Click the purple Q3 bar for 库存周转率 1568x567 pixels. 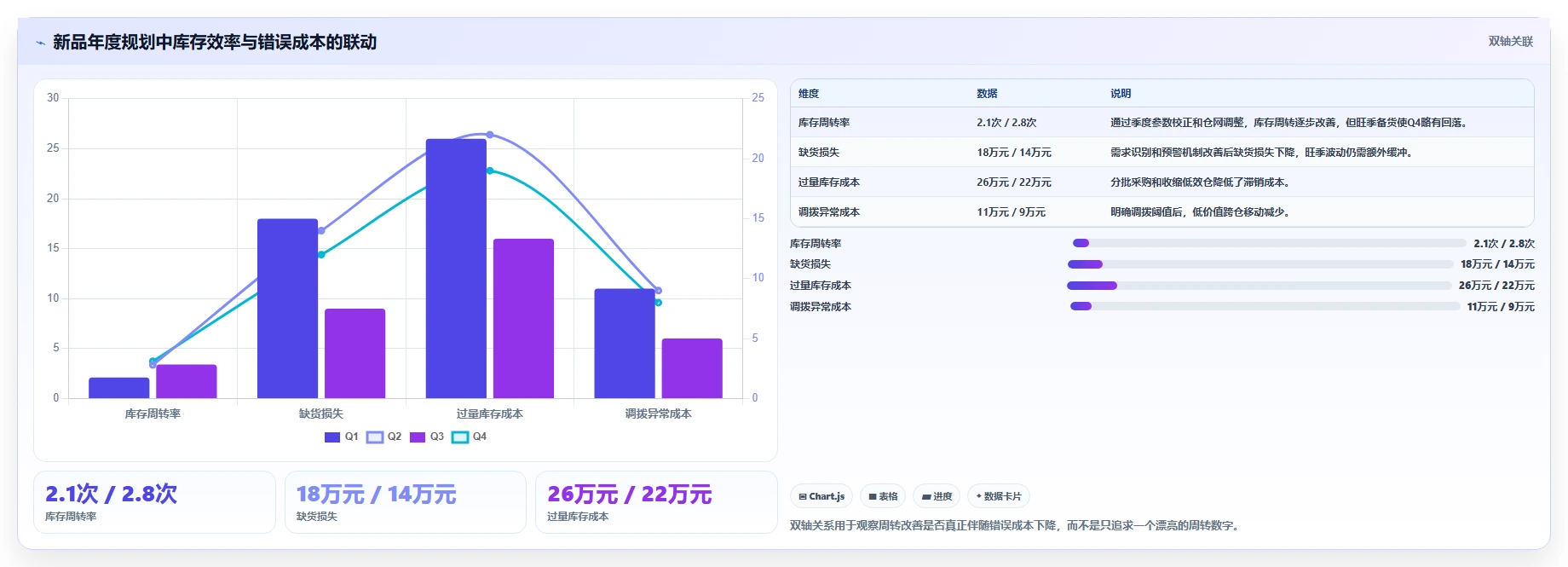point(186,381)
